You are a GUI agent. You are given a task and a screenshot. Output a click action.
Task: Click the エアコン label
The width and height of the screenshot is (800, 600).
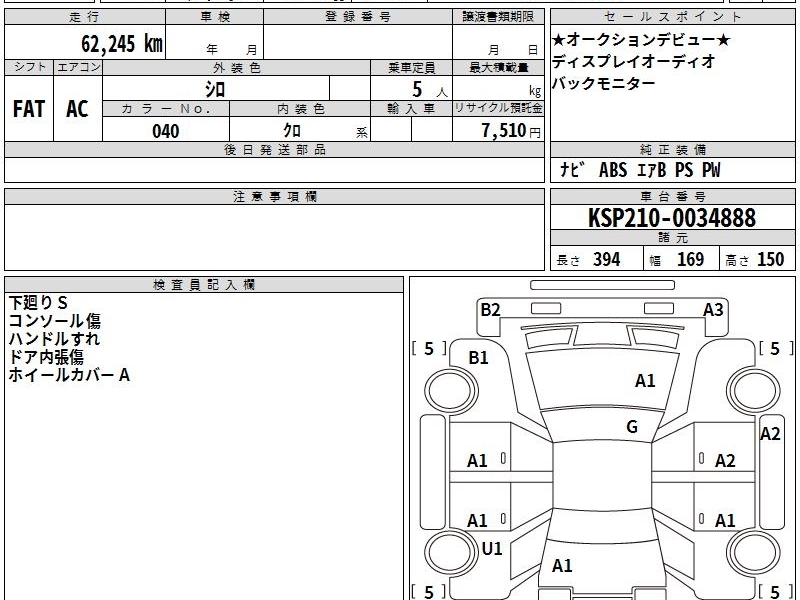point(78,67)
